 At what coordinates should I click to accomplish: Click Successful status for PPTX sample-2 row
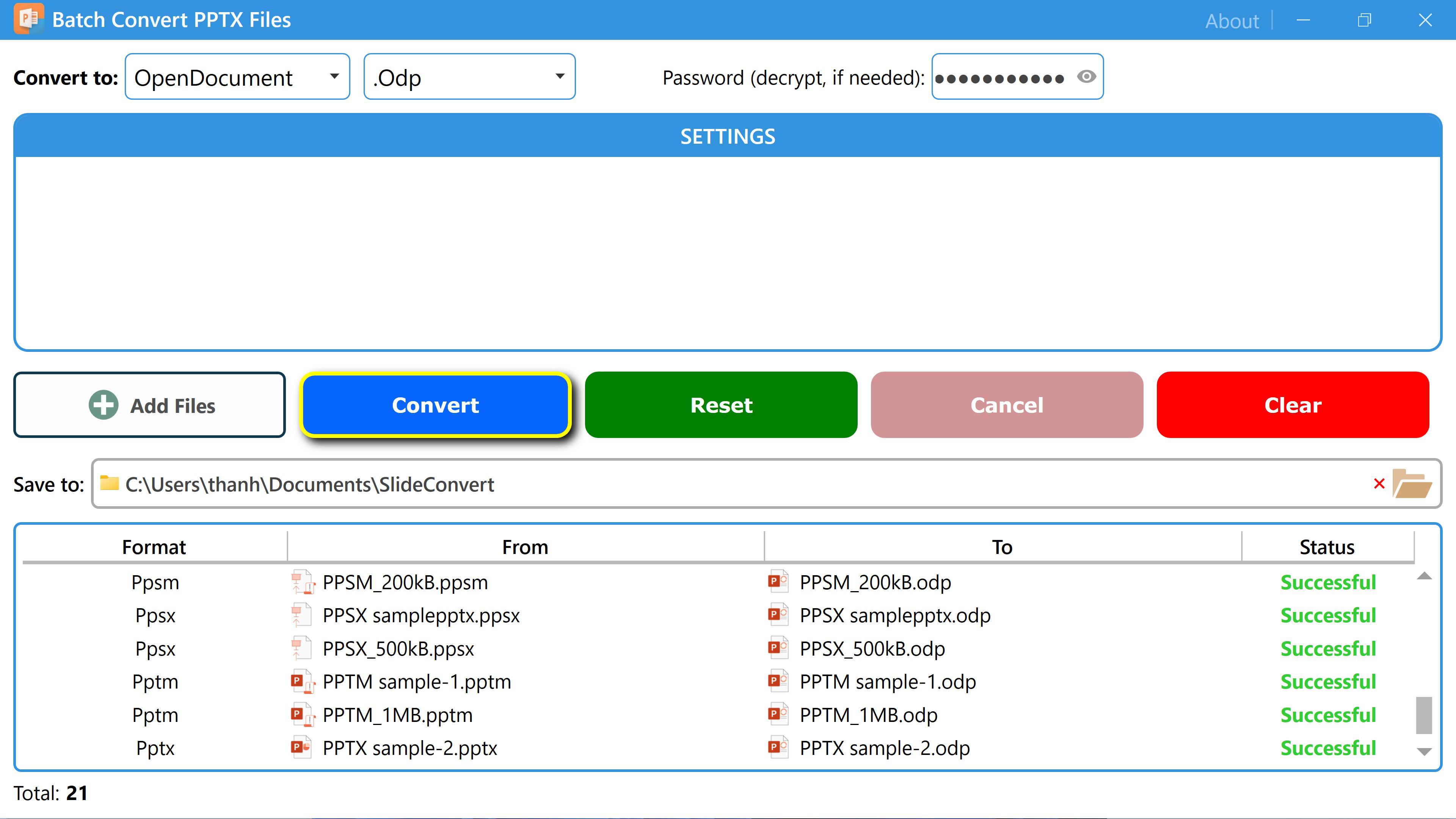tap(1328, 748)
